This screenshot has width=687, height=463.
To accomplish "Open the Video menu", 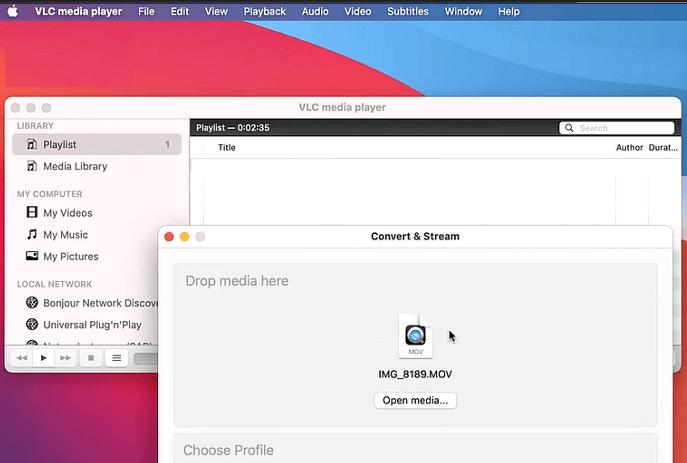I will [x=358, y=11].
